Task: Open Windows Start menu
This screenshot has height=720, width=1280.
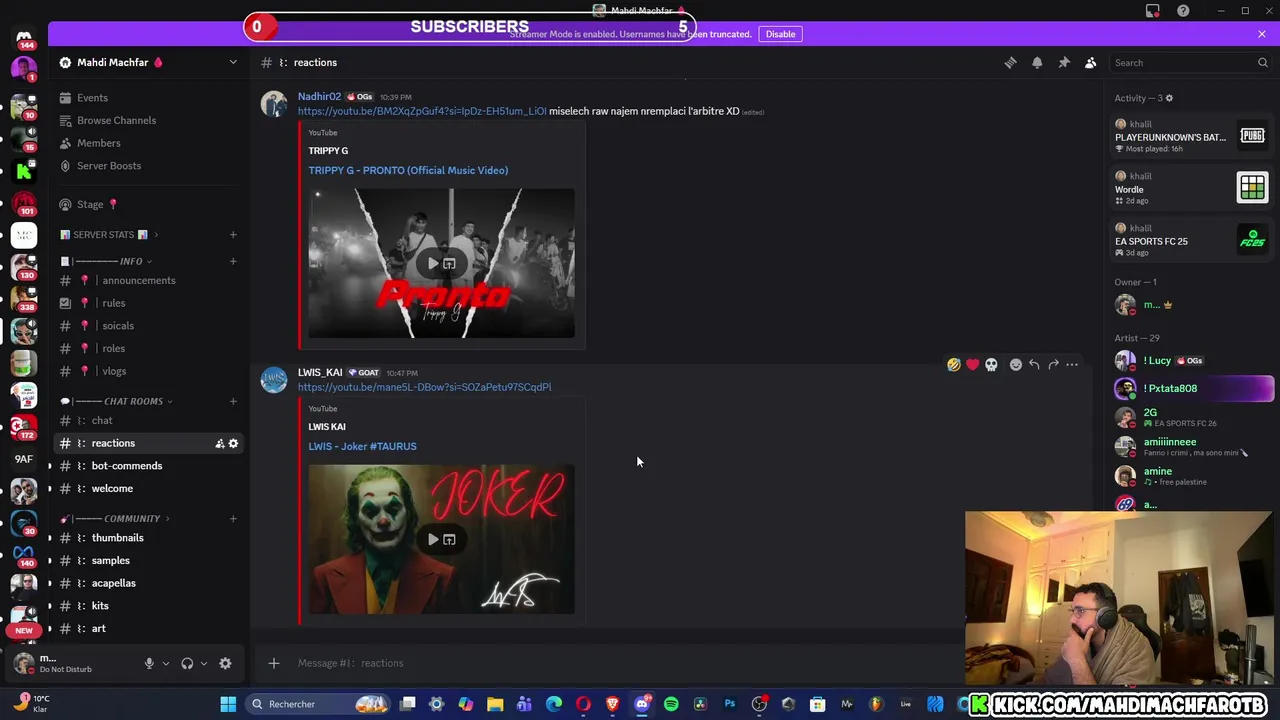Action: (x=228, y=704)
